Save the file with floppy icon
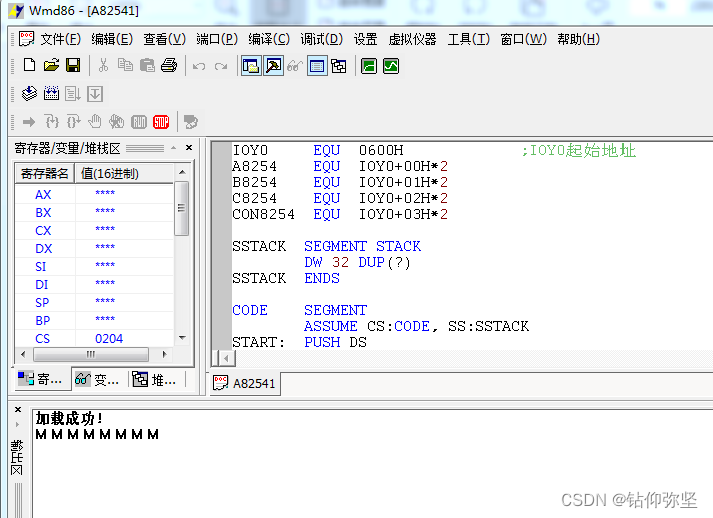Image resolution: width=713 pixels, height=518 pixels. pyautogui.click(x=73, y=65)
